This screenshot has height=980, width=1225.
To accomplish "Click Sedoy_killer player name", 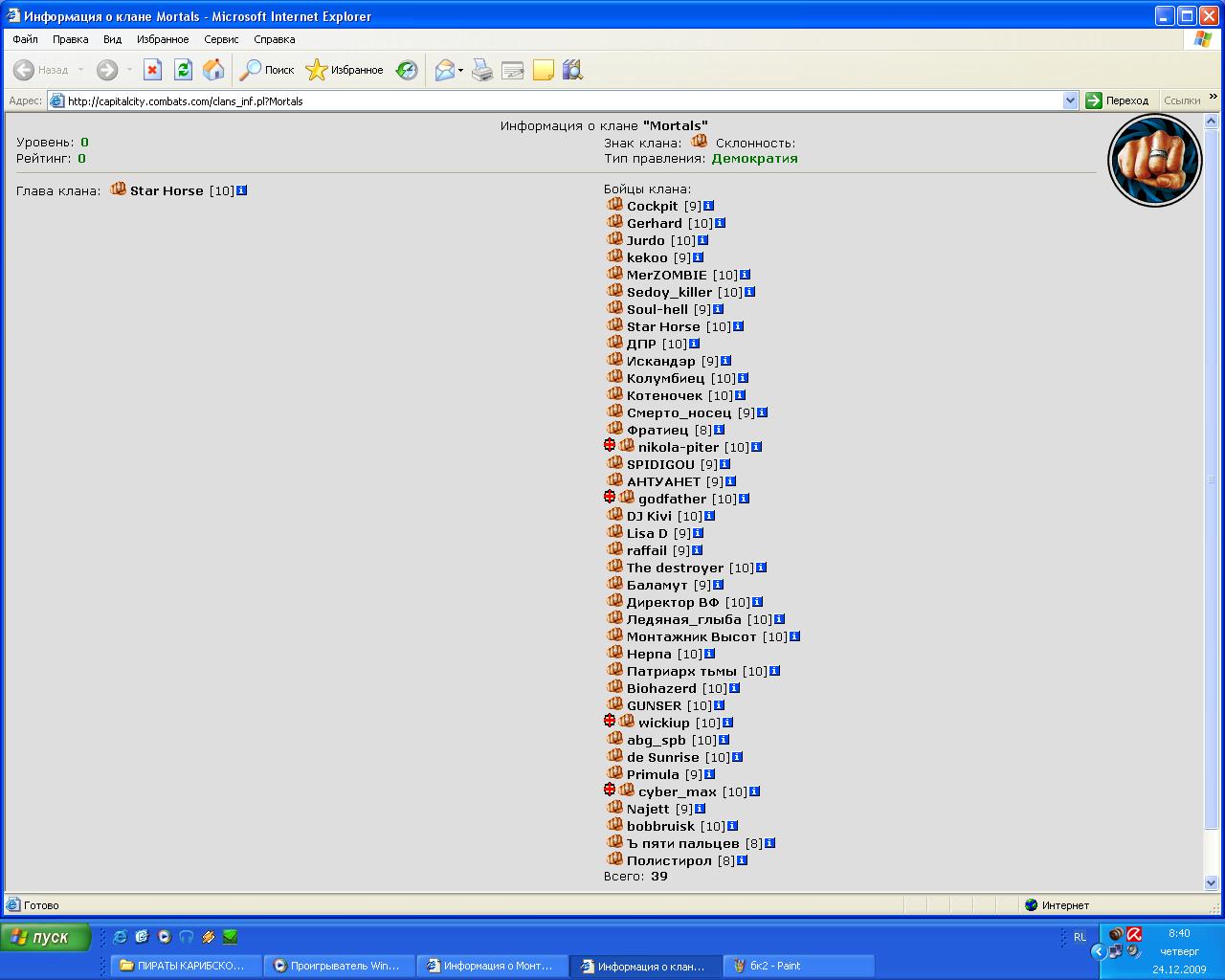I will coord(669,292).
